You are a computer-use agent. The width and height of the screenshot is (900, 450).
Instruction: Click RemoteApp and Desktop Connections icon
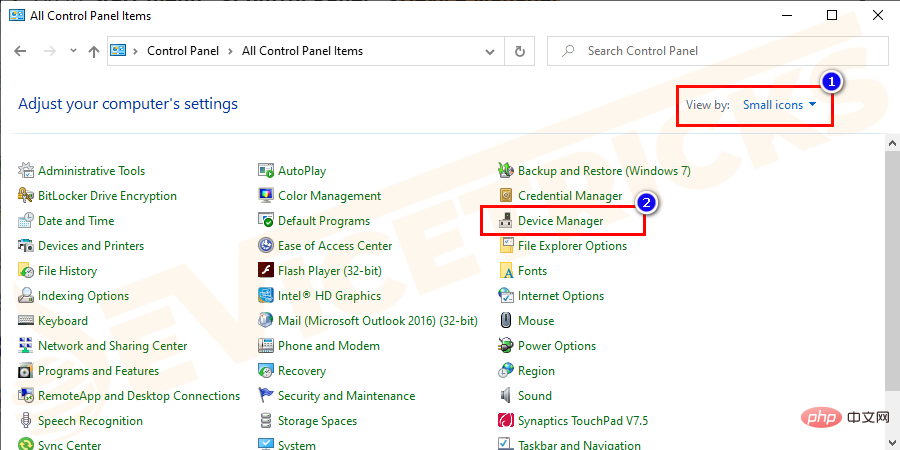pyautogui.click(x=26, y=395)
